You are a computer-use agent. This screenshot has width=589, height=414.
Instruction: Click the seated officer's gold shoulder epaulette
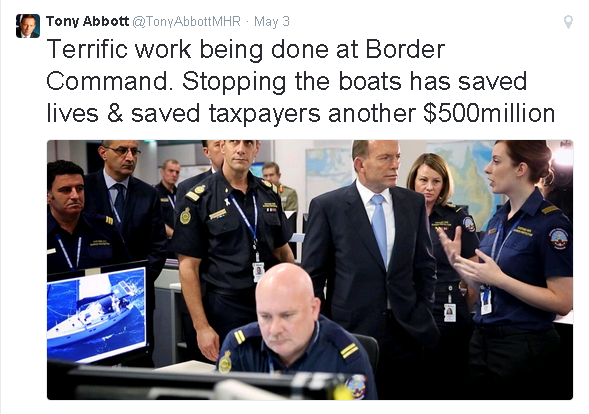(350, 350)
